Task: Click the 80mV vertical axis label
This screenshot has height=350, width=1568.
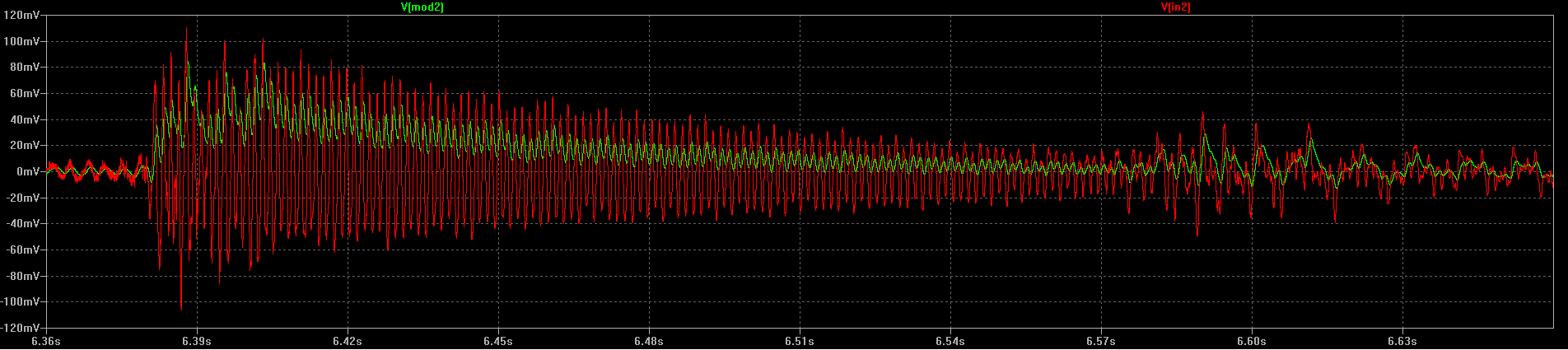Action: tap(26, 68)
